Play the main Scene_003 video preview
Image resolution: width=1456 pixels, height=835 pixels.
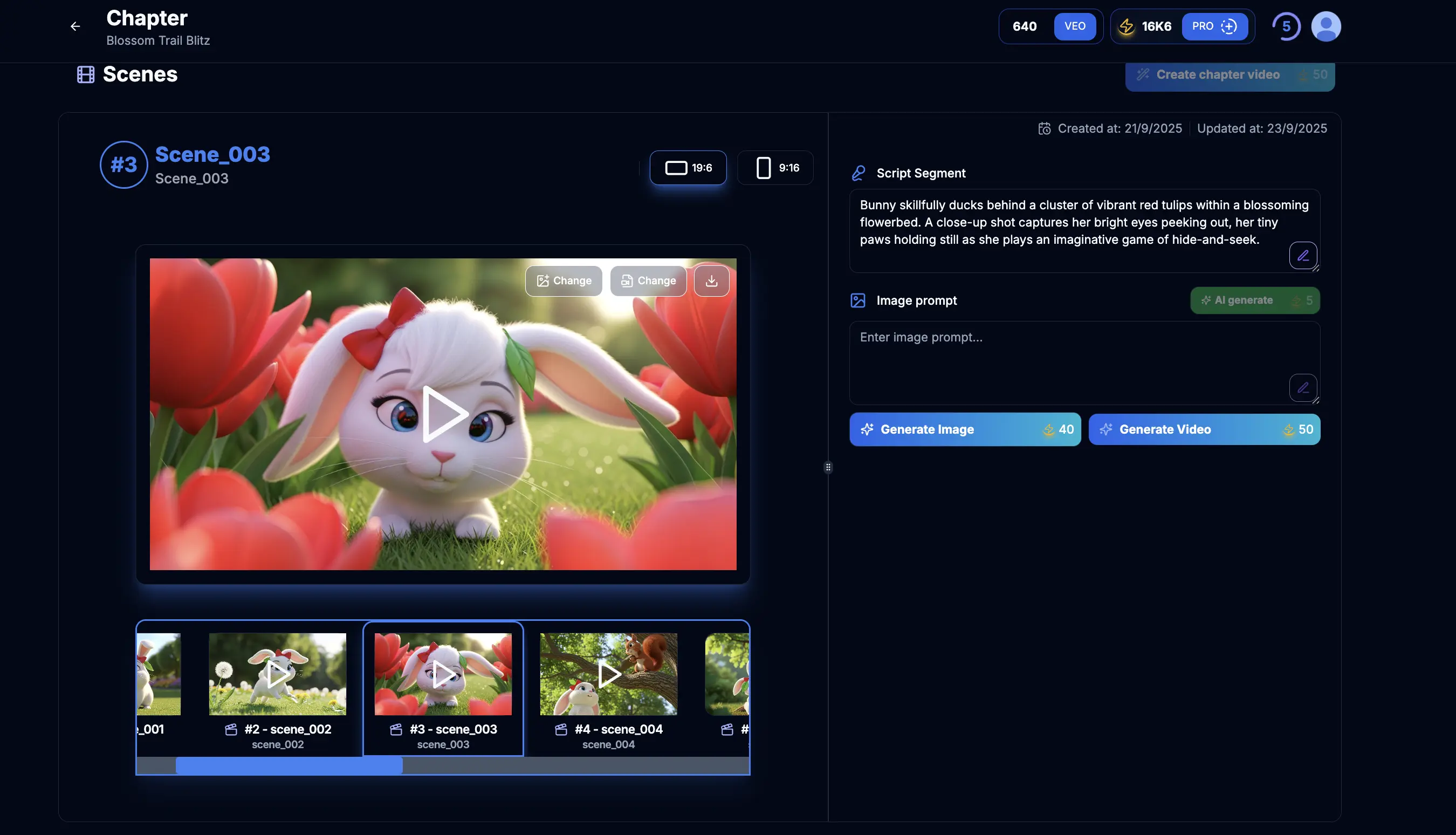[x=443, y=414]
